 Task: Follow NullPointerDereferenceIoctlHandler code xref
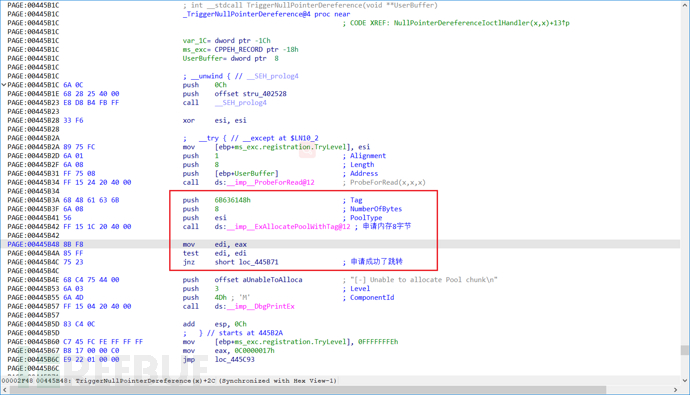(481, 23)
